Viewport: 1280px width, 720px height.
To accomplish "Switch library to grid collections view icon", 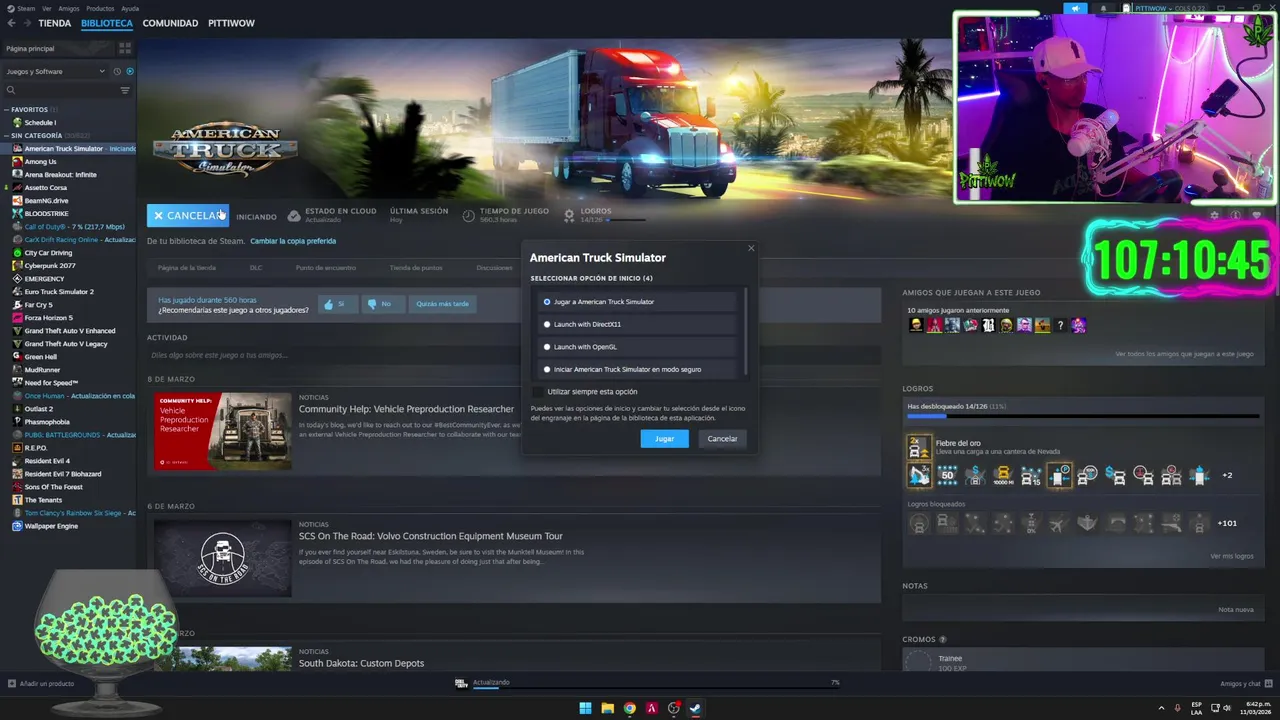I will 125,48.
